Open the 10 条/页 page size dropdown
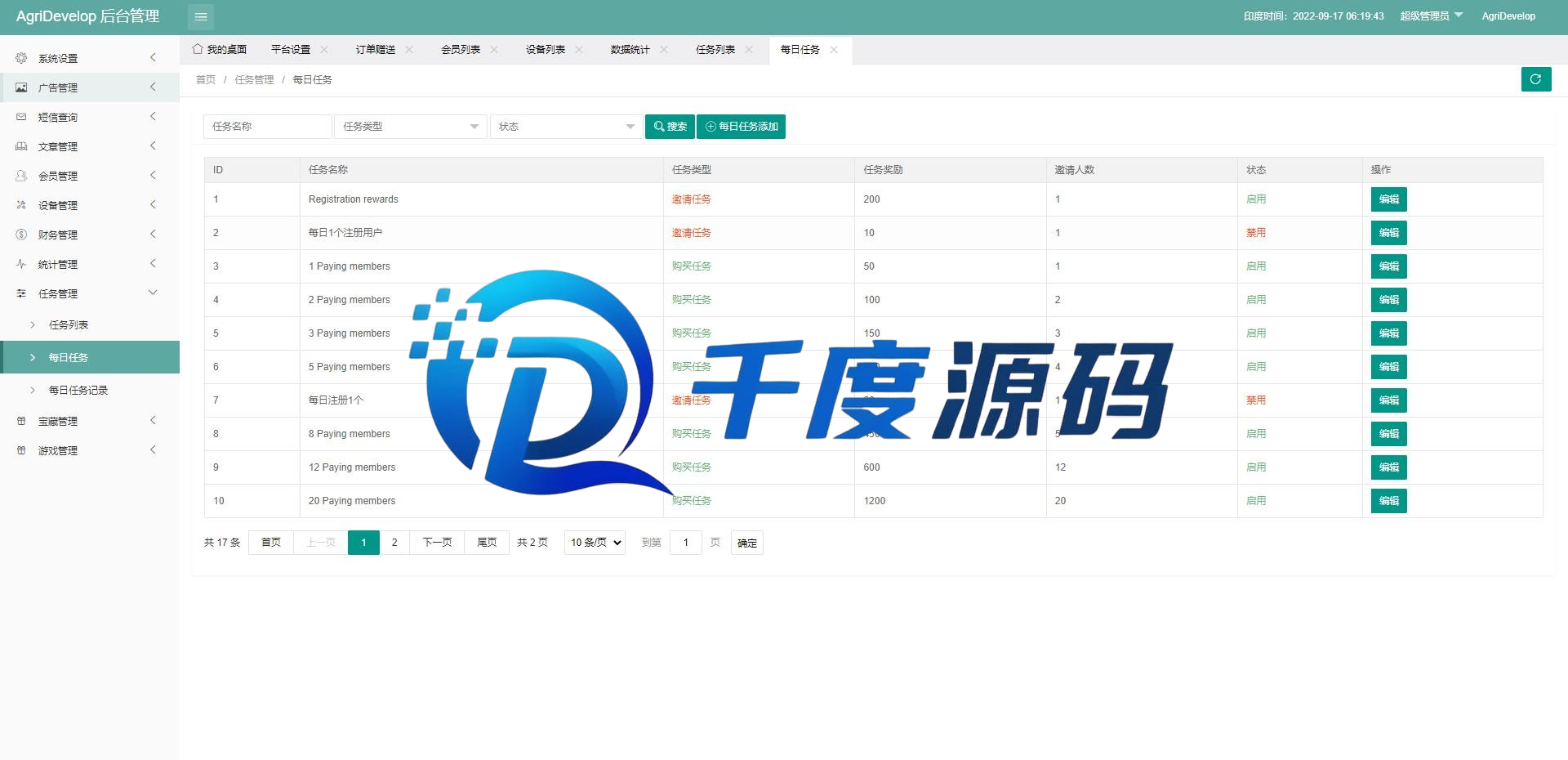Image resolution: width=1568 pixels, height=760 pixels. [x=595, y=543]
